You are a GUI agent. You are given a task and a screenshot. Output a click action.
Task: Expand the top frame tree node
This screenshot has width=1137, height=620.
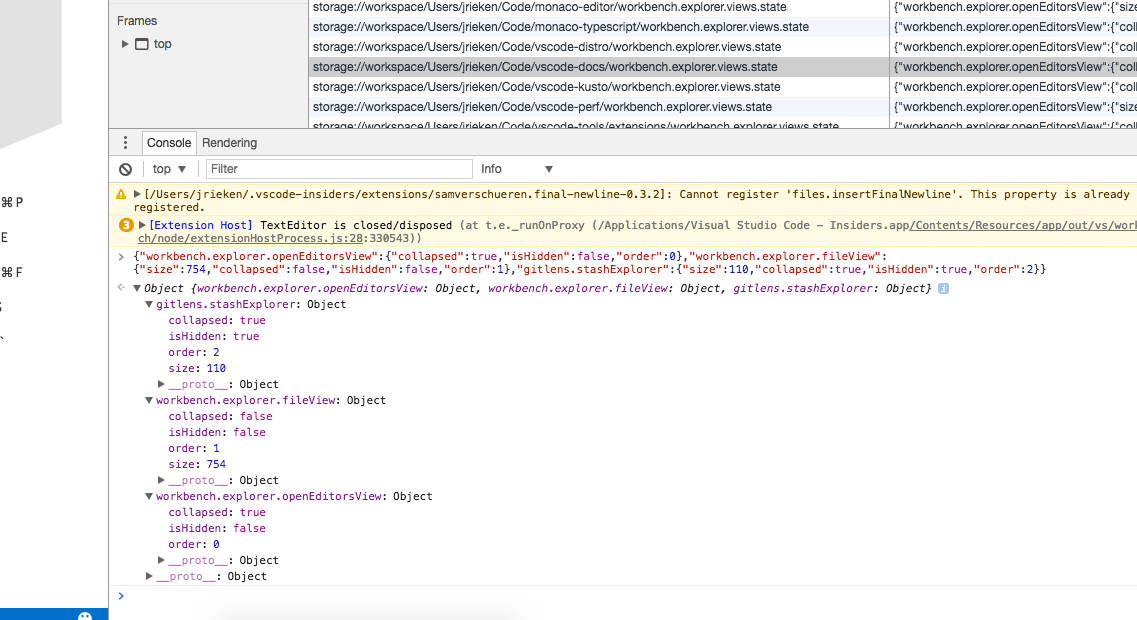pyautogui.click(x=125, y=44)
